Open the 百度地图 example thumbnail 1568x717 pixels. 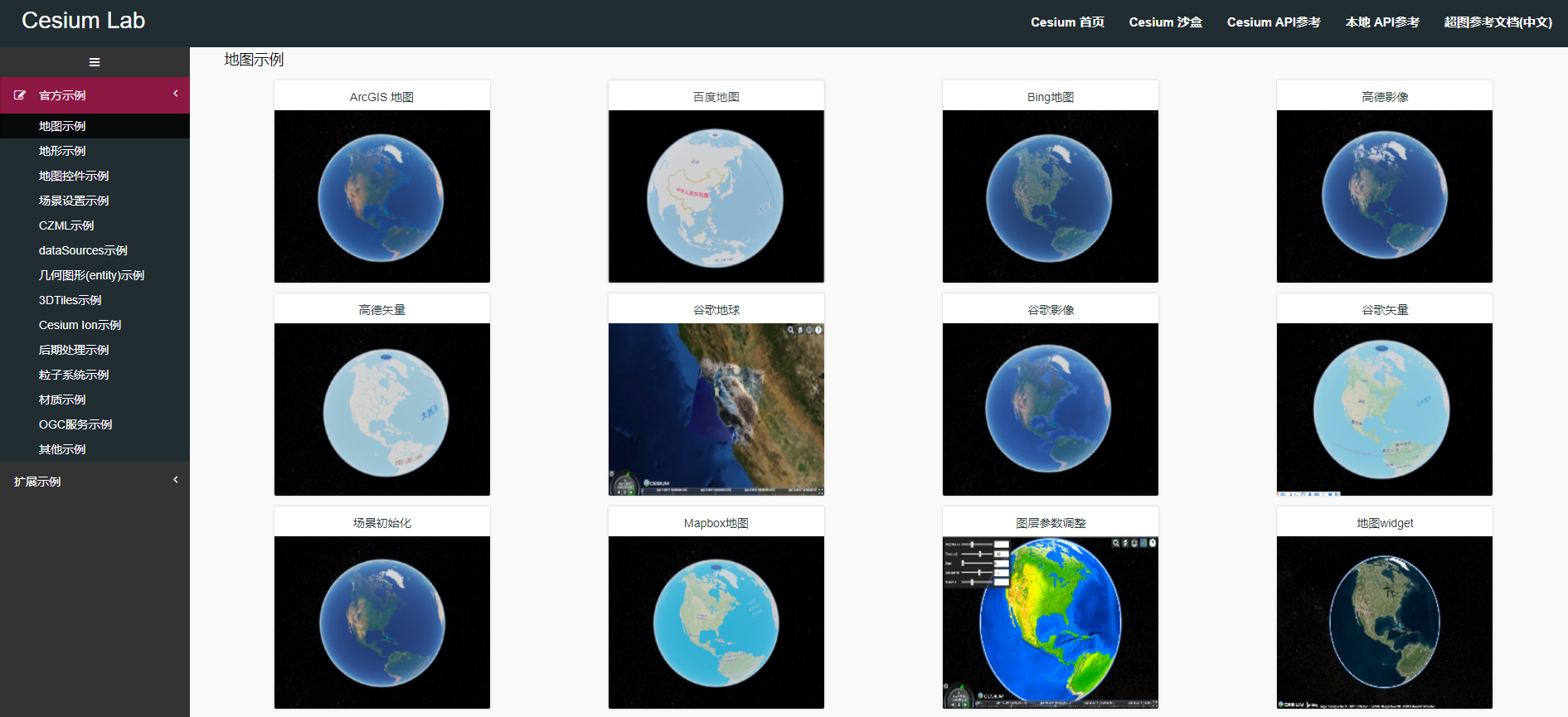716,196
